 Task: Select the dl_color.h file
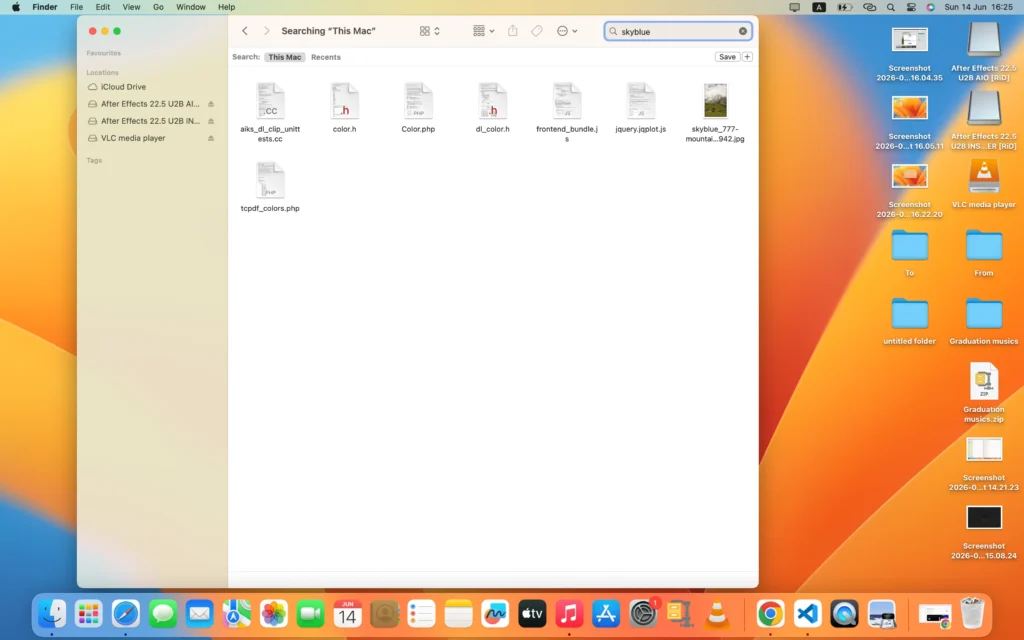coord(492,108)
